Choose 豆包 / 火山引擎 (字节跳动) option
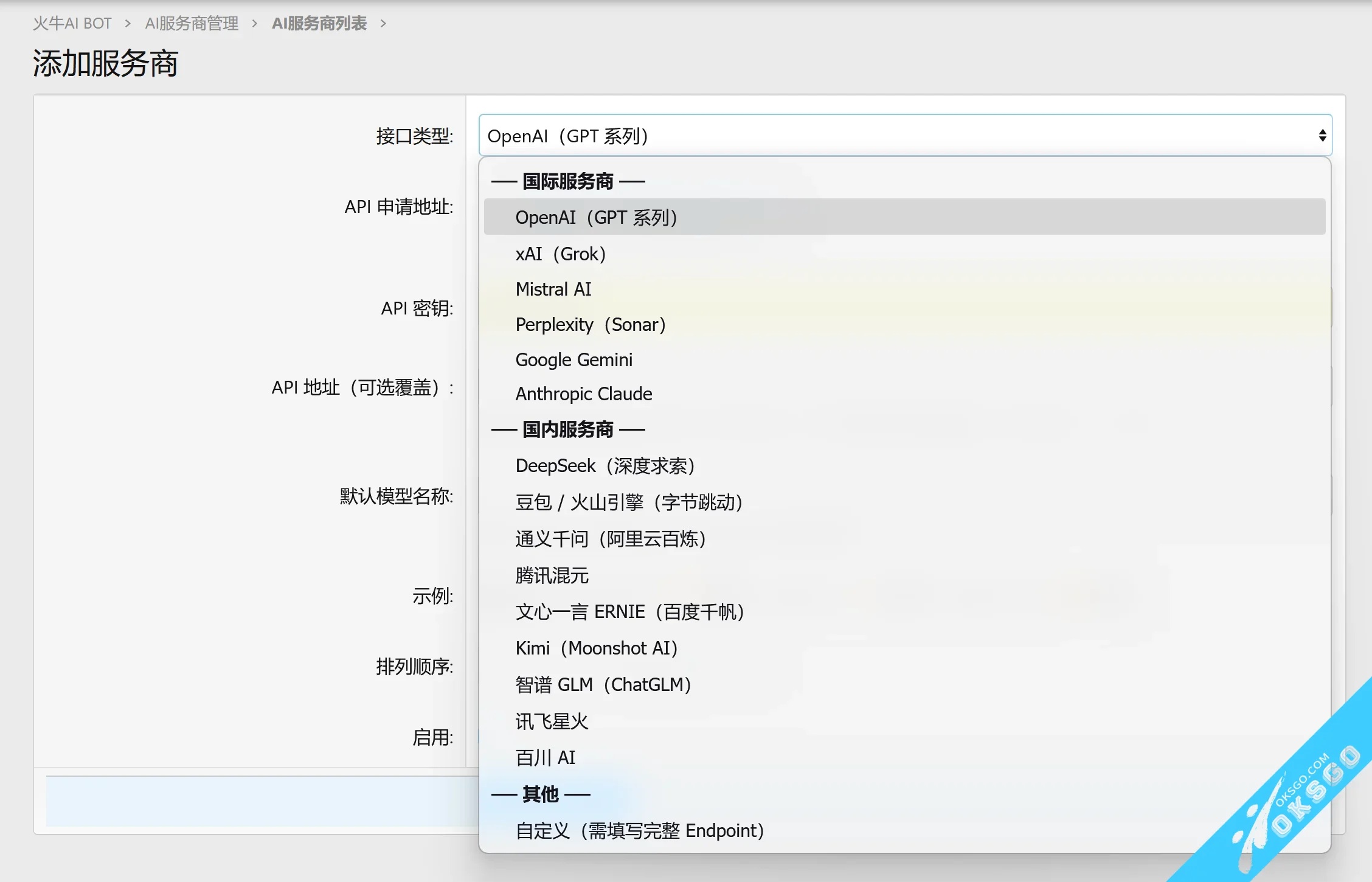 pos(628,502)
